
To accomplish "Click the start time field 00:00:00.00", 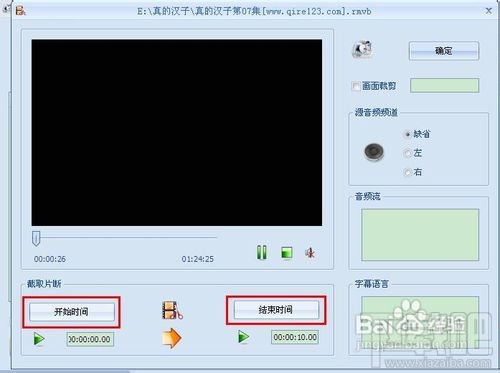I will (x=90, y=339).
